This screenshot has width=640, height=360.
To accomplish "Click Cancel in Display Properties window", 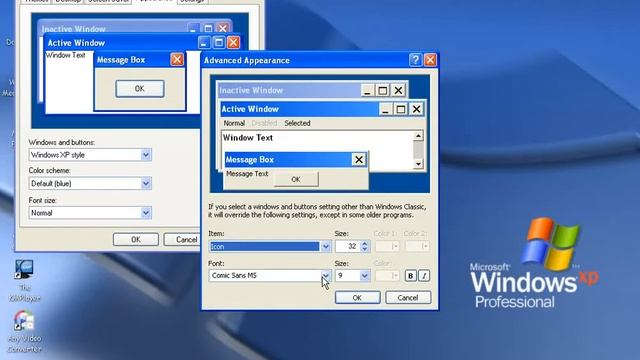I will click(182, 240).
